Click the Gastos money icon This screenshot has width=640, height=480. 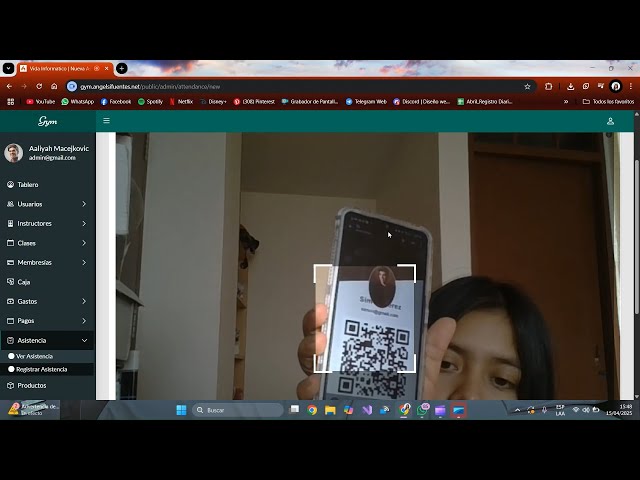pyautogui.click(x=11, y=301)
